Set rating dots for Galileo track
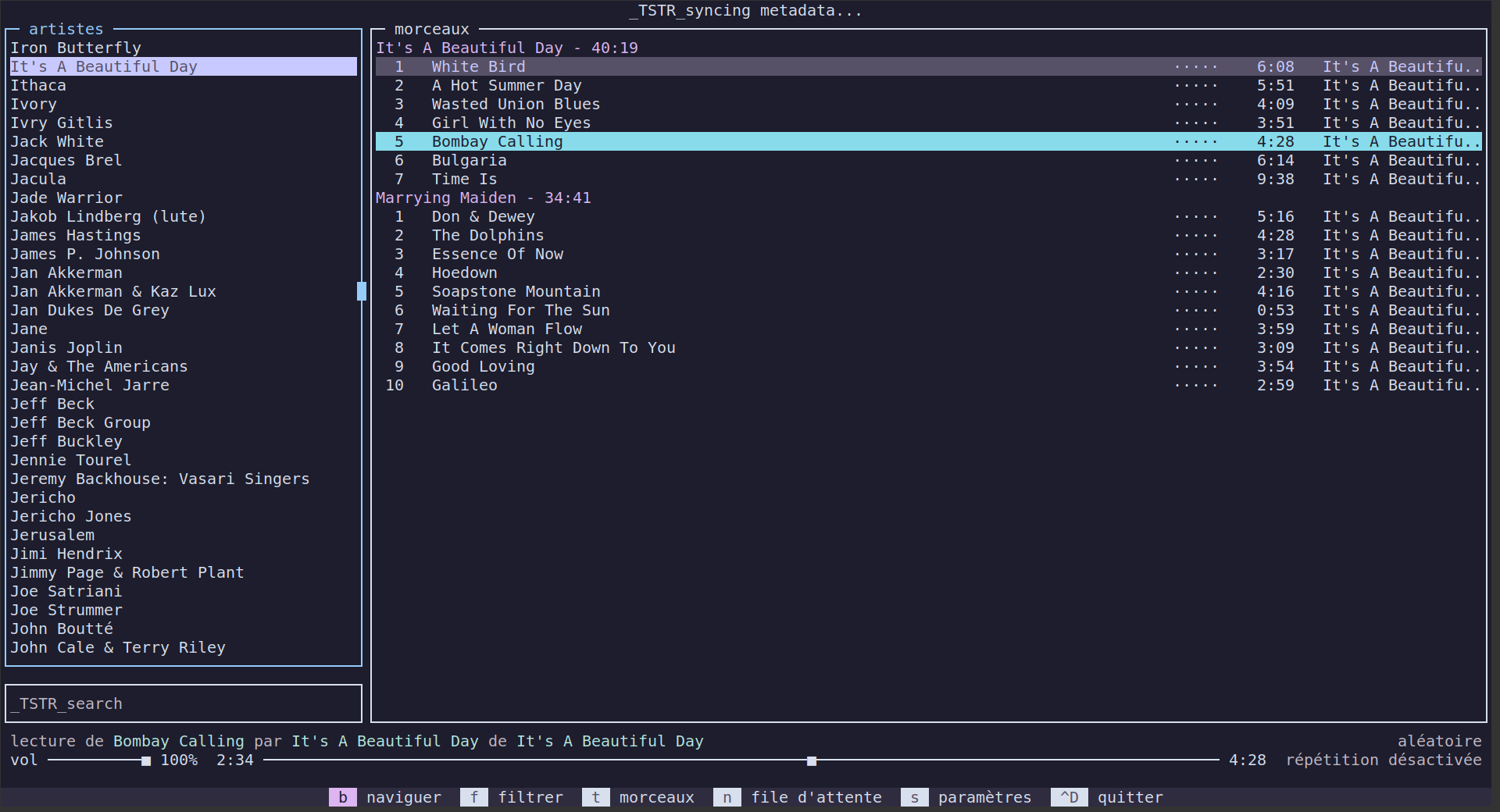The width and height of the screenshot is (1500, 812). click(x=1195, y=386)
